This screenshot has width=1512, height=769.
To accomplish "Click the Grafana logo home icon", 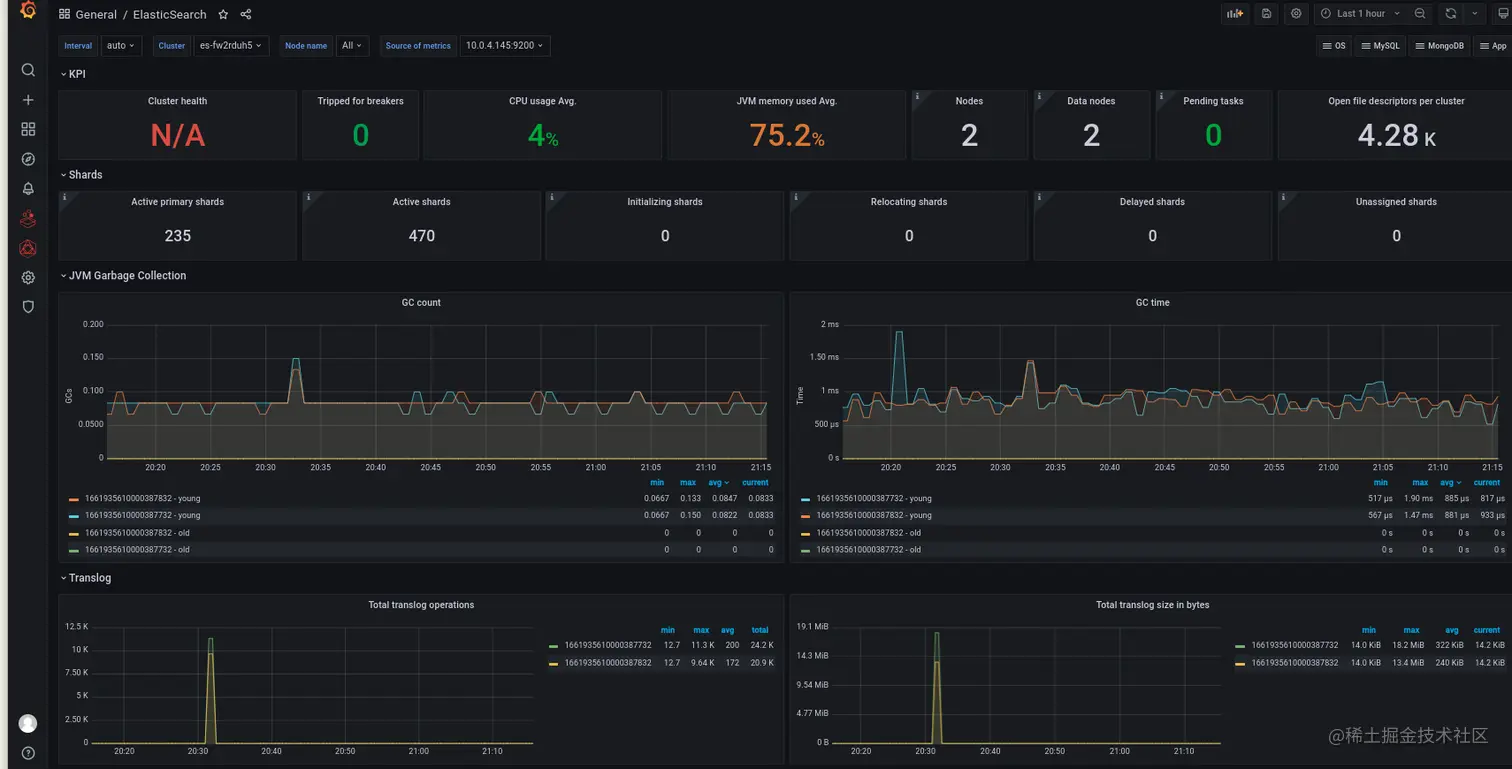I will (28, 11).
